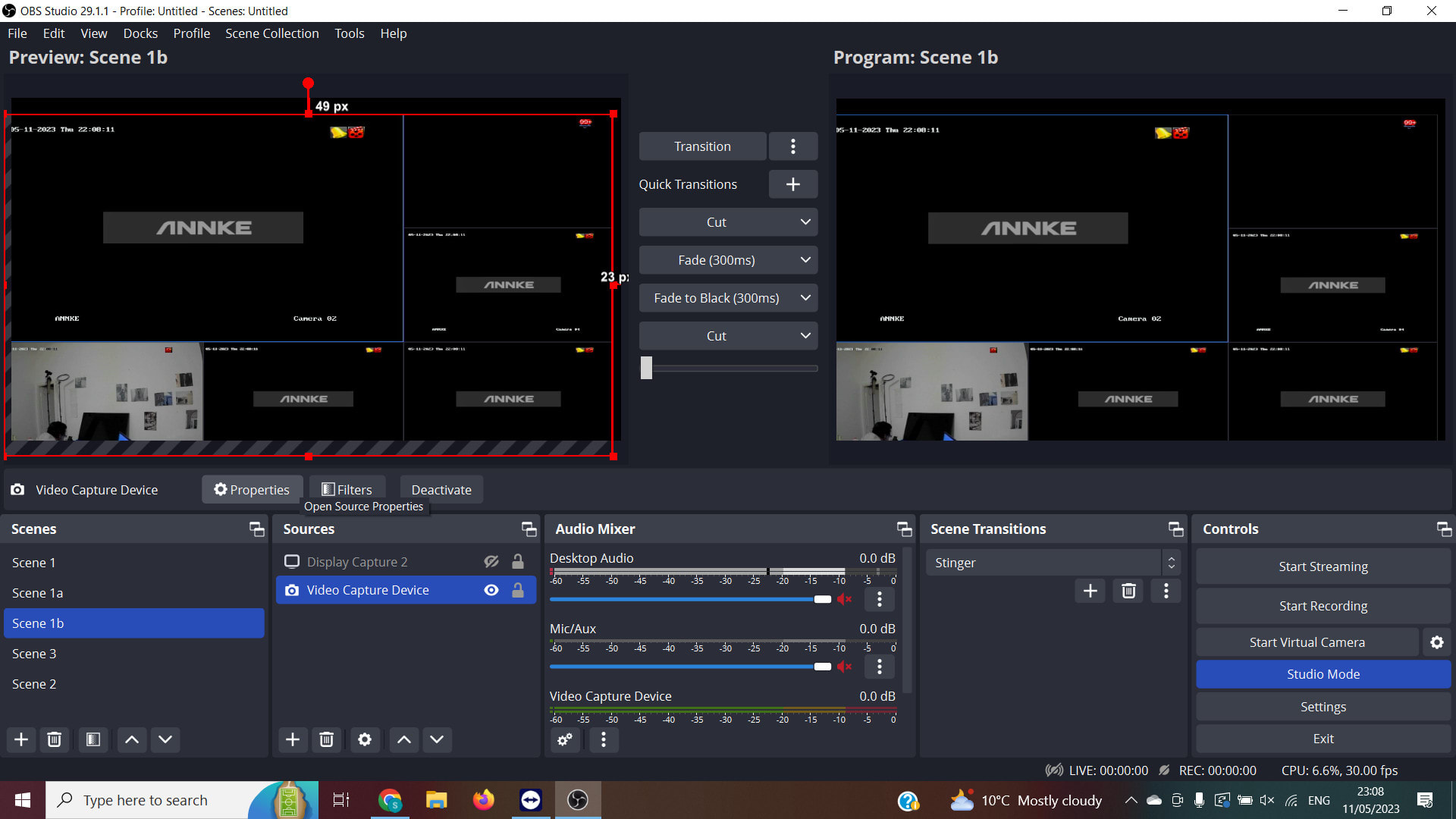Open advanced audio properties gears icon
This screenshot has height=819, width=1456.
[x=565, y=739]
